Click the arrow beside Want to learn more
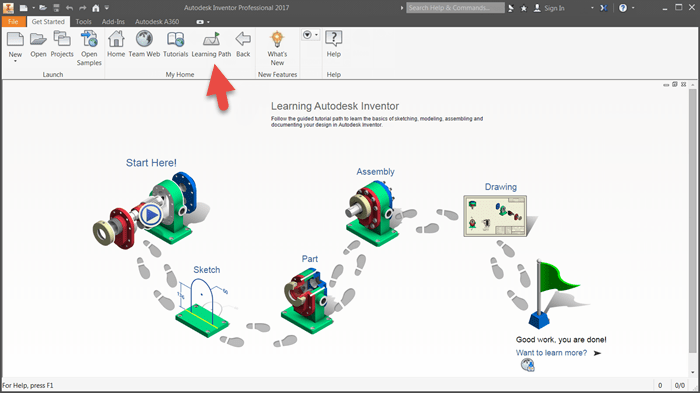 tap(597, 353)
